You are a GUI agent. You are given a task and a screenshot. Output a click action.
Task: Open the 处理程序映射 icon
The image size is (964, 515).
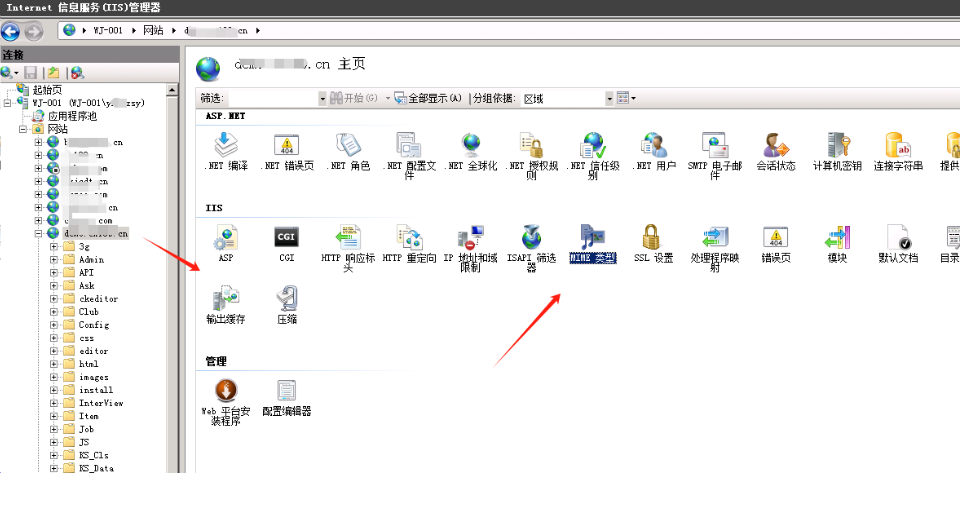click(714, 238)
